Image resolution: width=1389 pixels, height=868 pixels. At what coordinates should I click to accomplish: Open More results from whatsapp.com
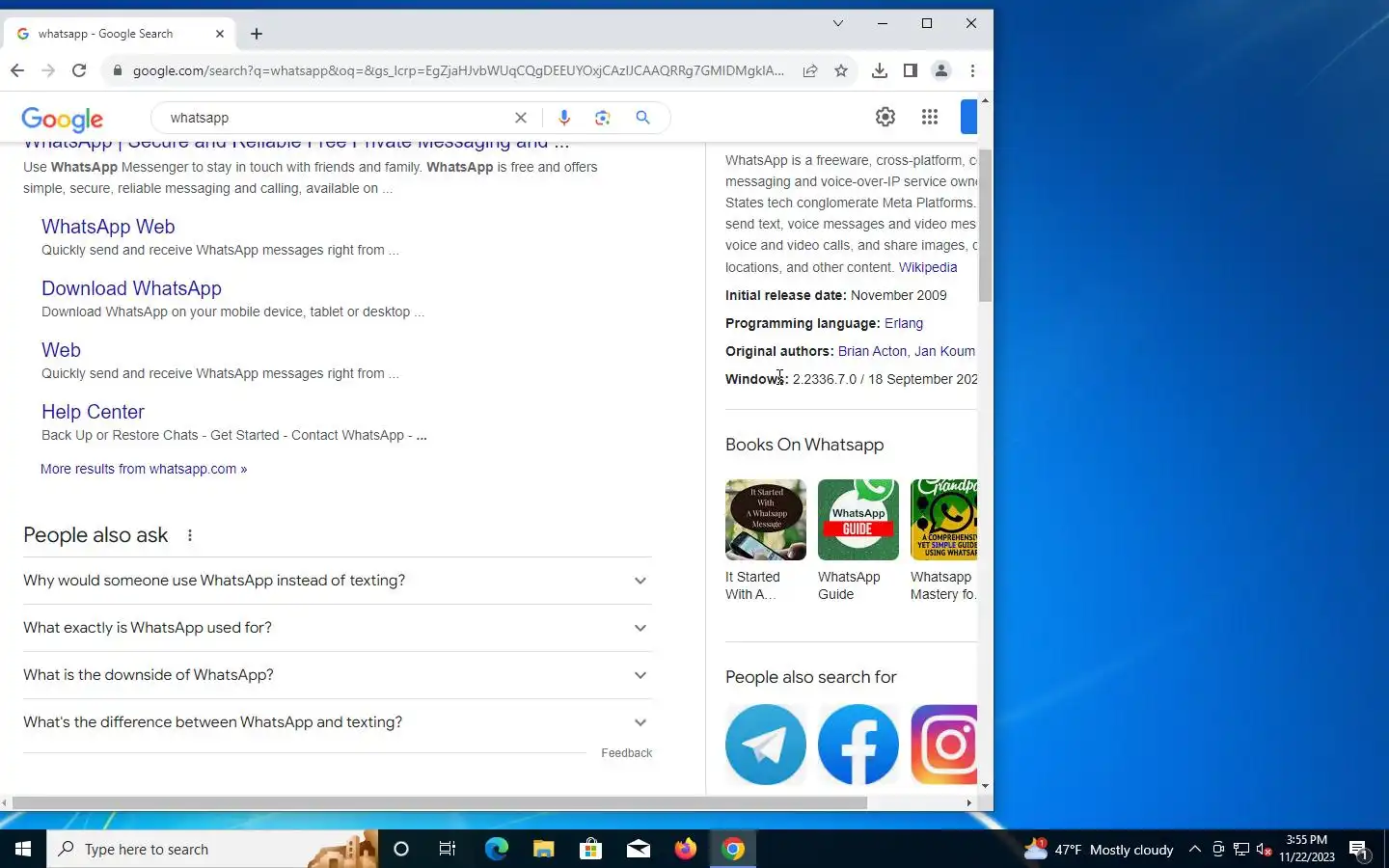(x=144, y=469)
